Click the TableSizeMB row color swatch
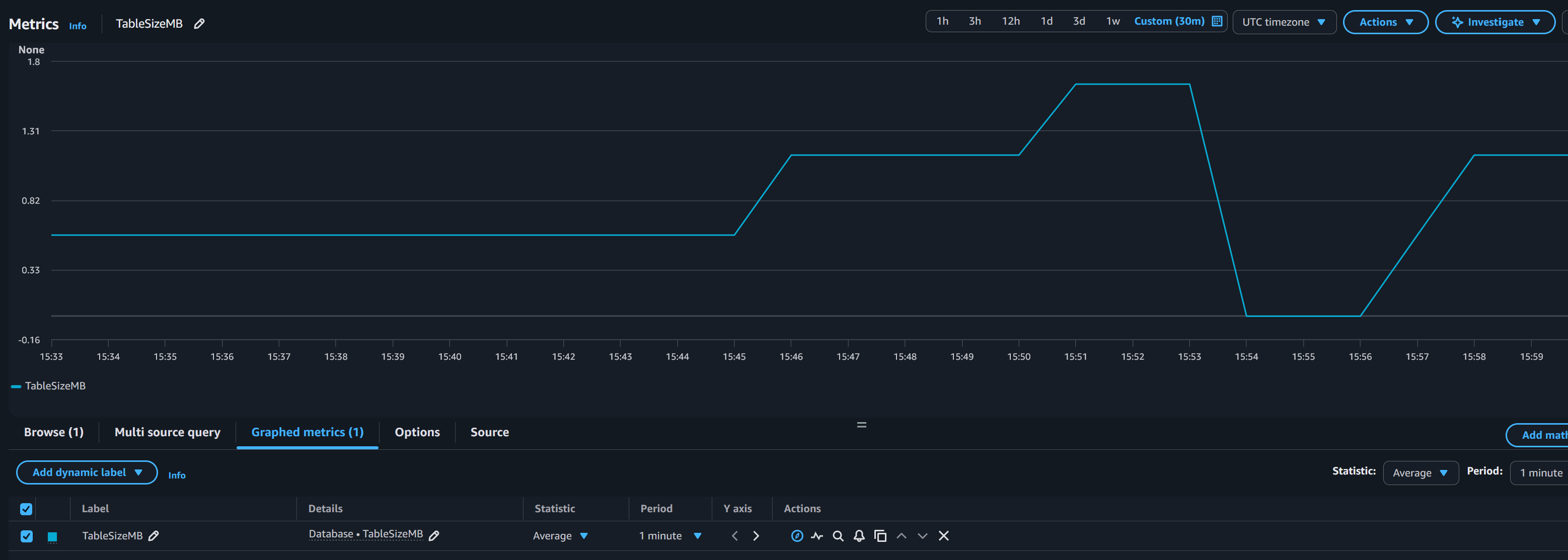This screenshot has width=1568, height=560. click(52, 536)
